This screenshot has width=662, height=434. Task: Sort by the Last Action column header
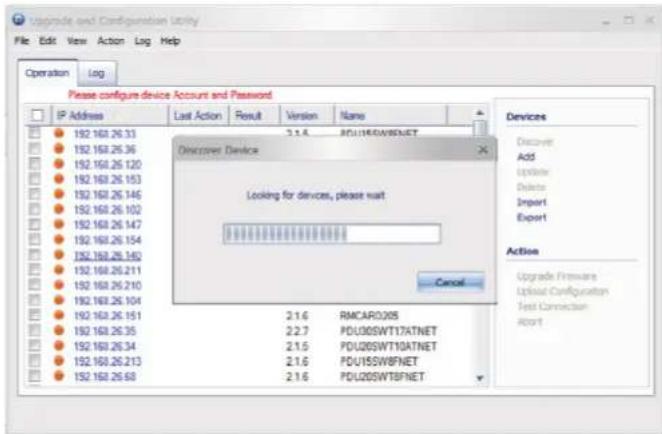click(x=198, y=115)
